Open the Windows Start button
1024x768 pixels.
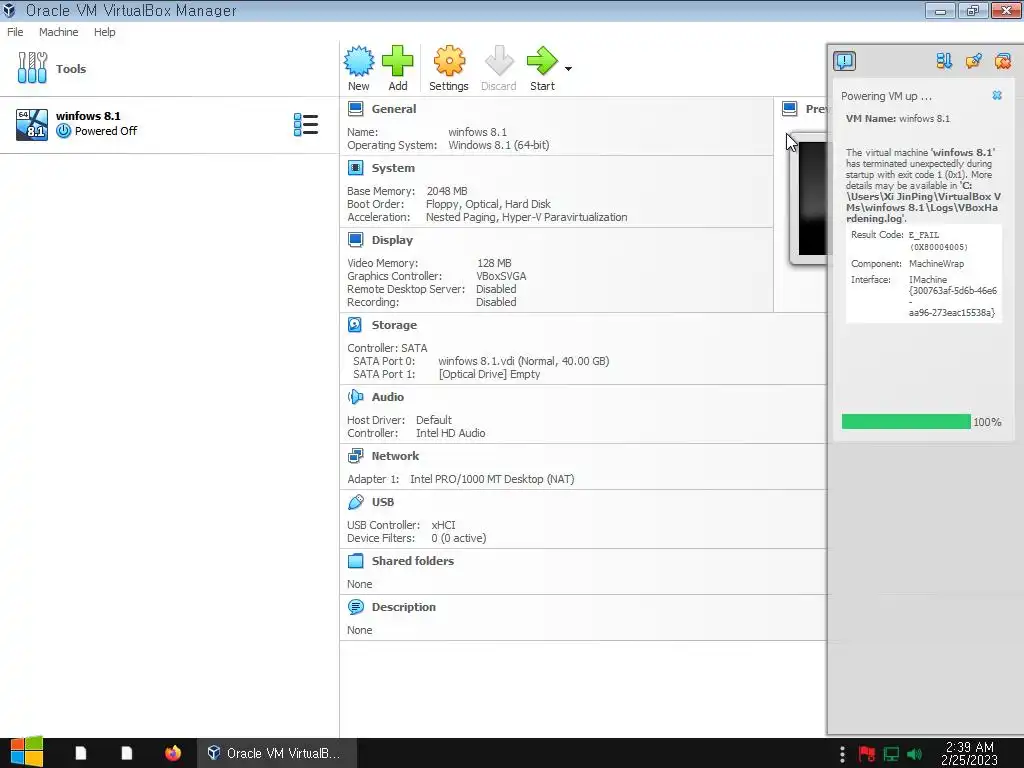(x=27, y=752)
